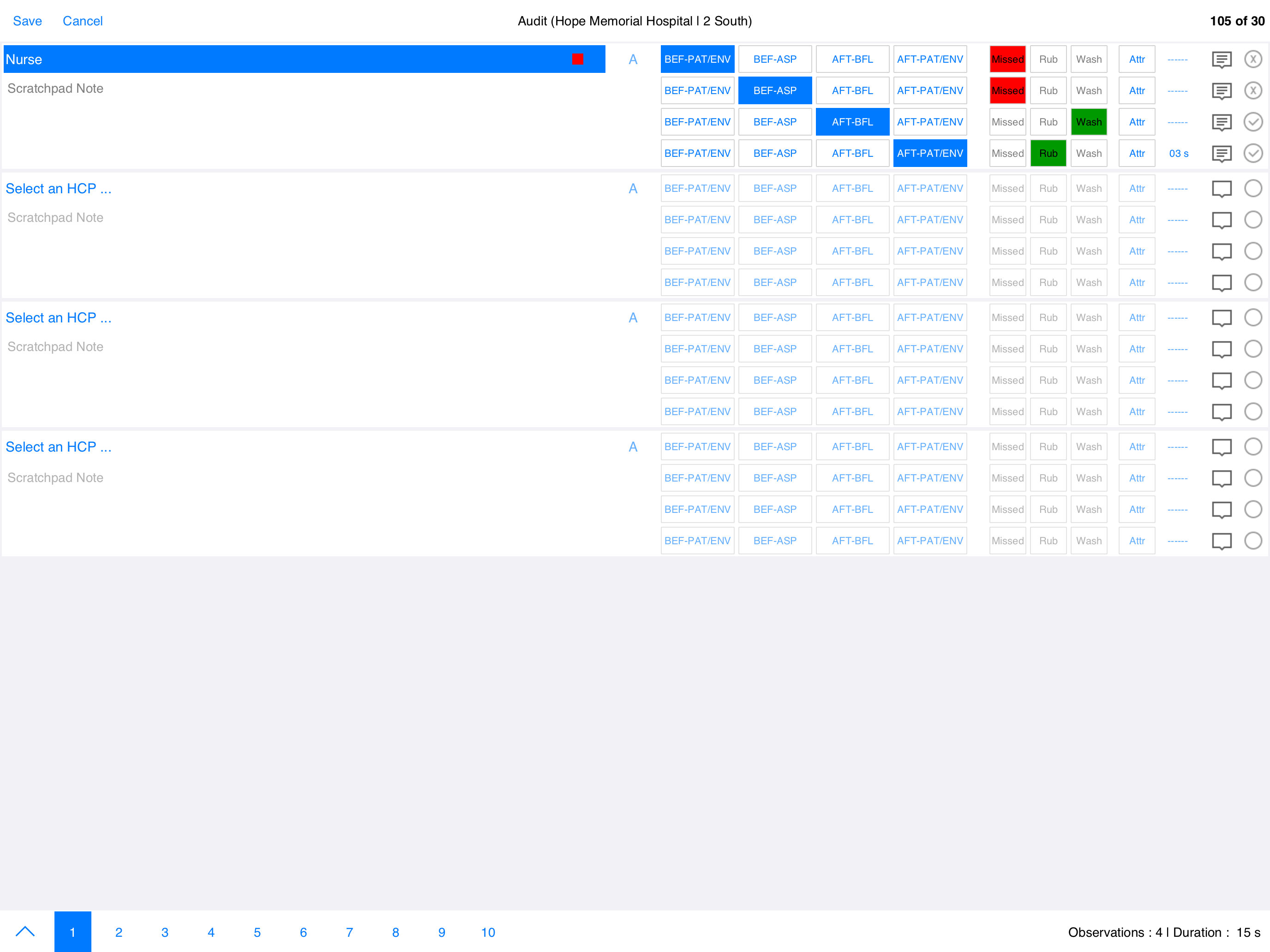Toggle highlighted BEF-PAT/ENV on Nurse first row

click(698, 59)
